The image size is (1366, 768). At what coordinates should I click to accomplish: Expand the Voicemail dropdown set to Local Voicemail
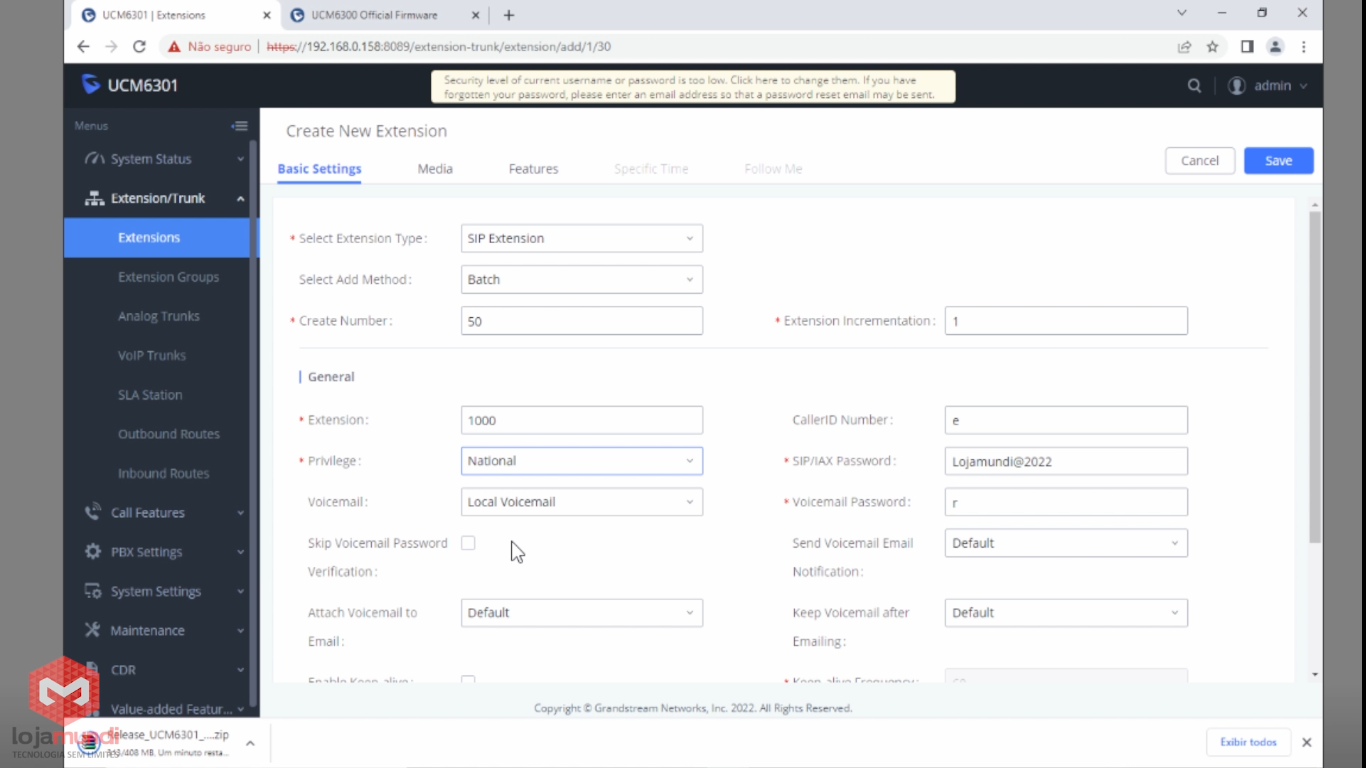[581, 502]
